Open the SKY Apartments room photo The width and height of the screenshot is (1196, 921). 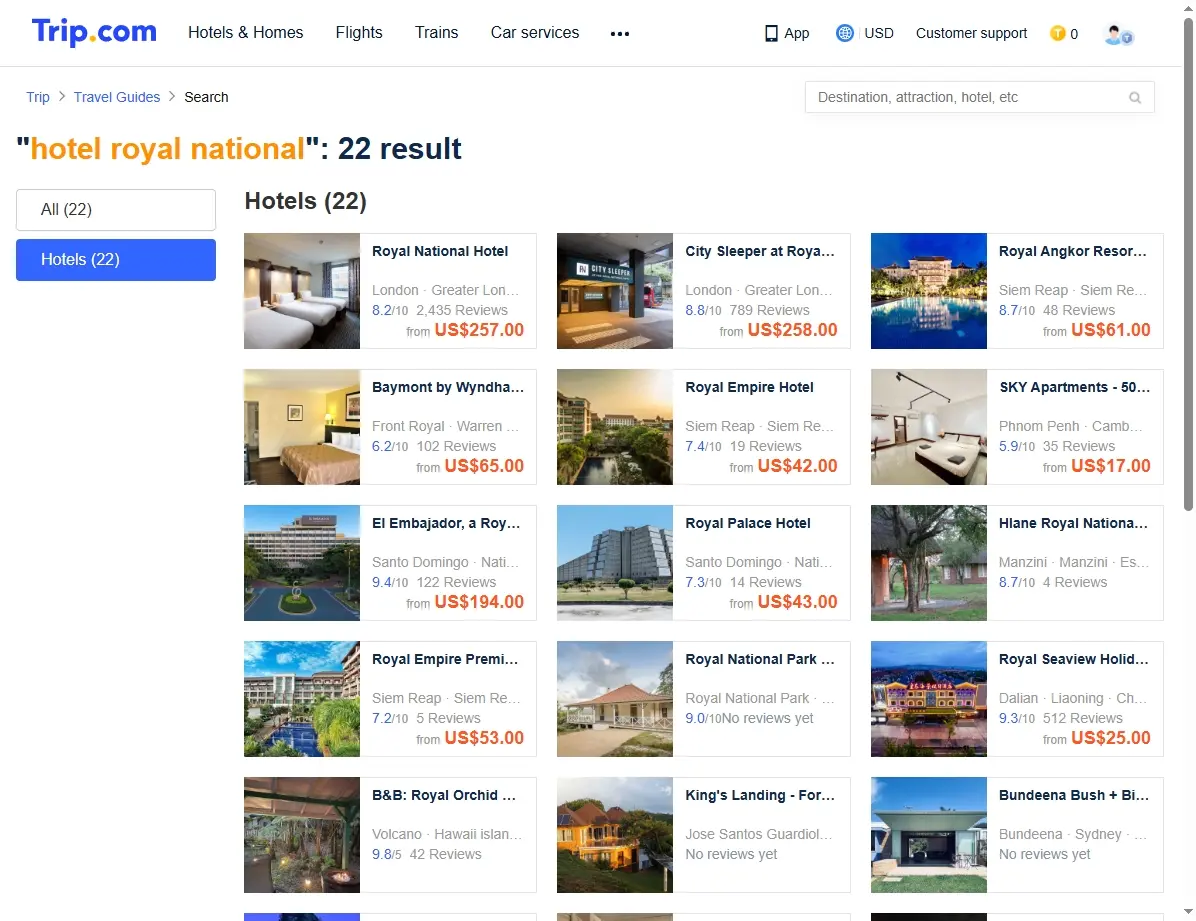point(929,427)
